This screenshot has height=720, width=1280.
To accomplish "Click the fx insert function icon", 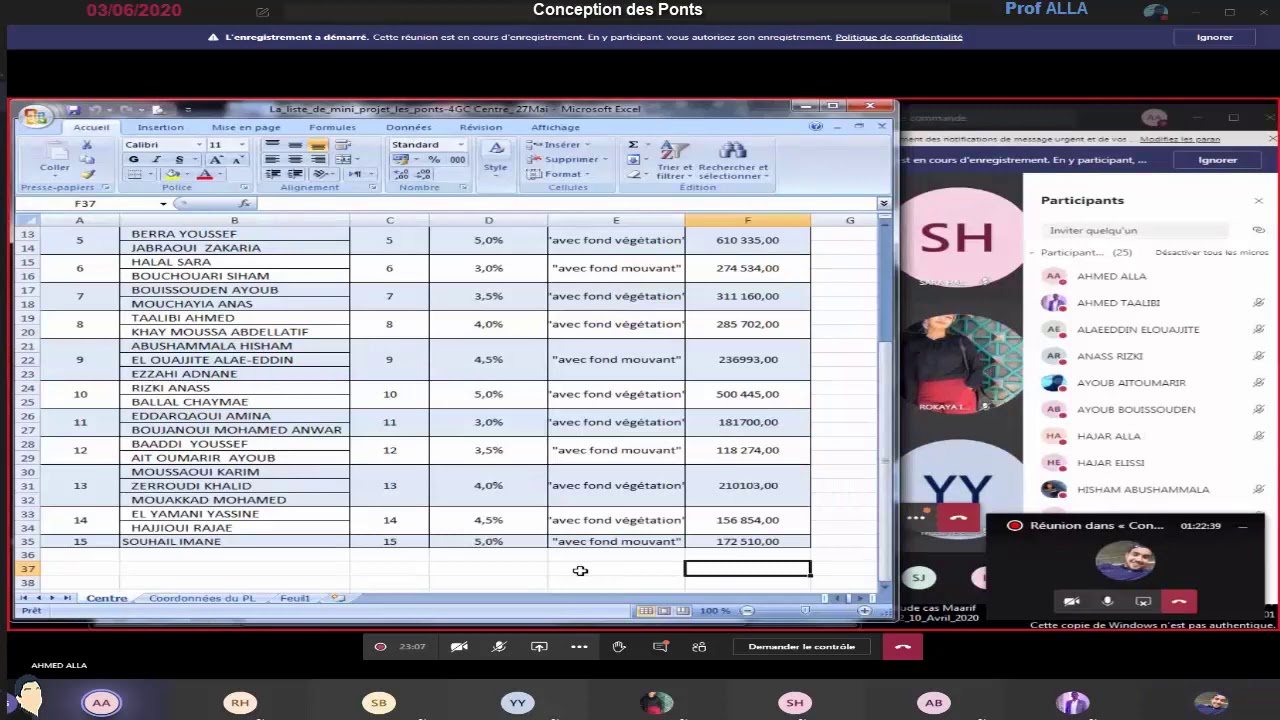I will pyautogui.click(x=244, y=203).
